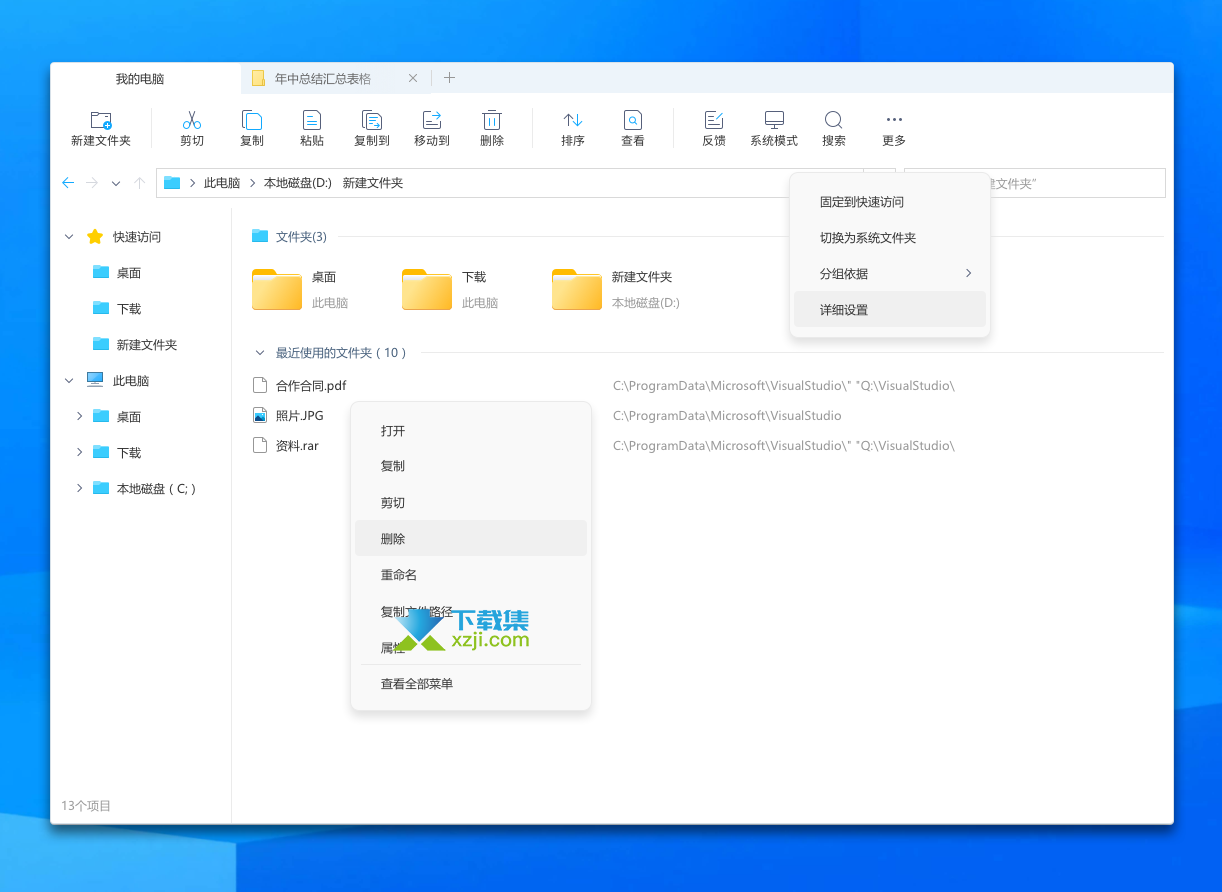Click the Move To (移动到) toolbar icon
Screen dimensions: 1222x892
coord(432,121)
